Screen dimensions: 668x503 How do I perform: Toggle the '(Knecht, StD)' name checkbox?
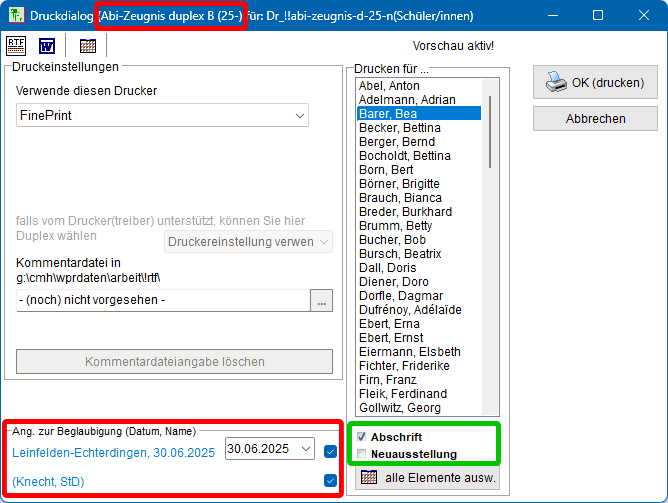coord(330,481)
